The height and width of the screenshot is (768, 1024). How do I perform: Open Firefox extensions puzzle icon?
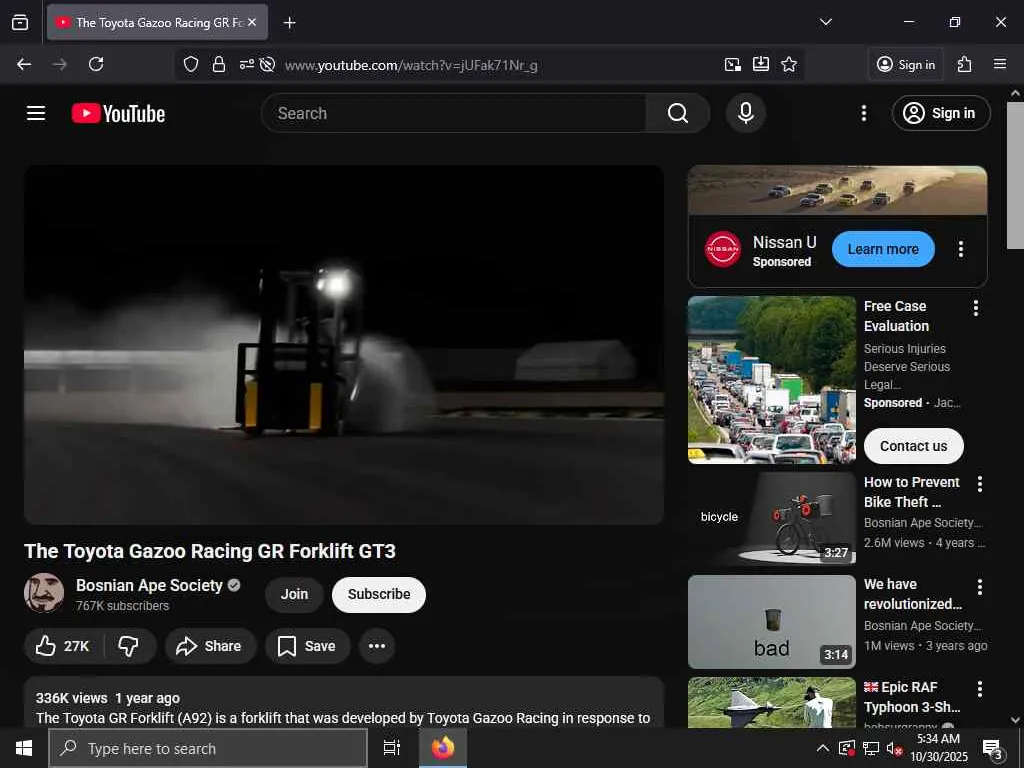[965, 65]
